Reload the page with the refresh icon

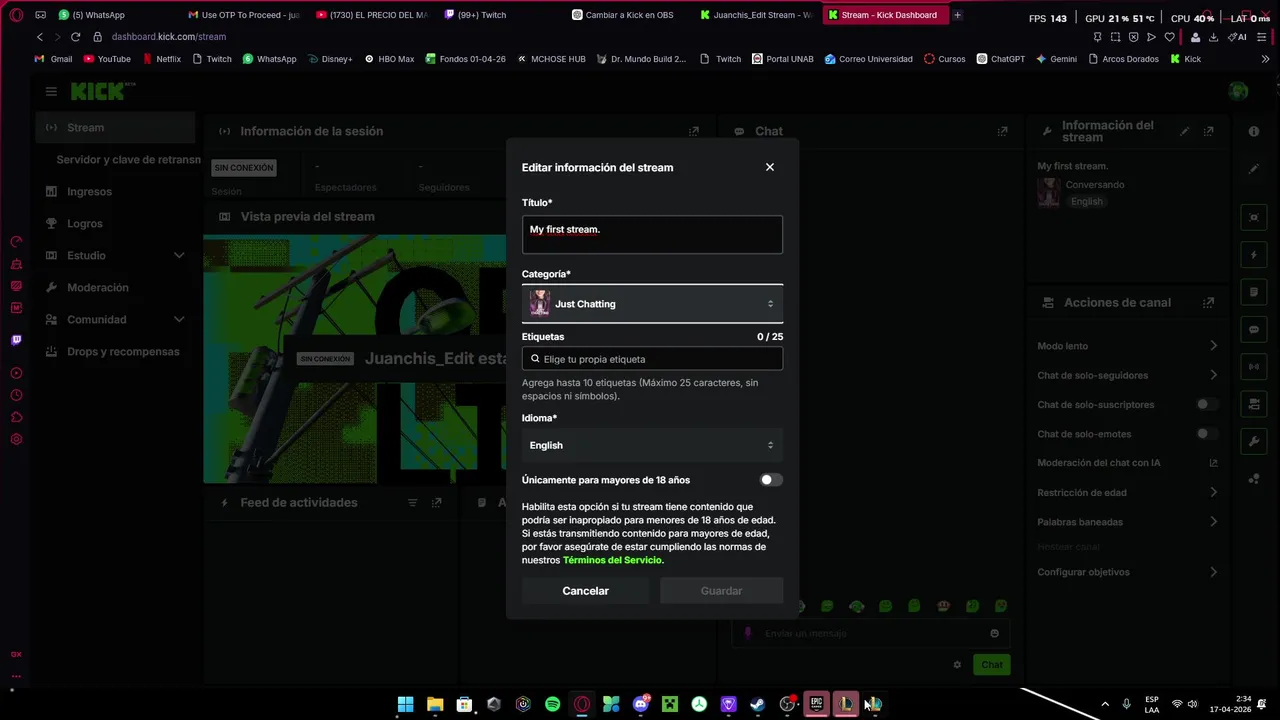tap(75, 37)
